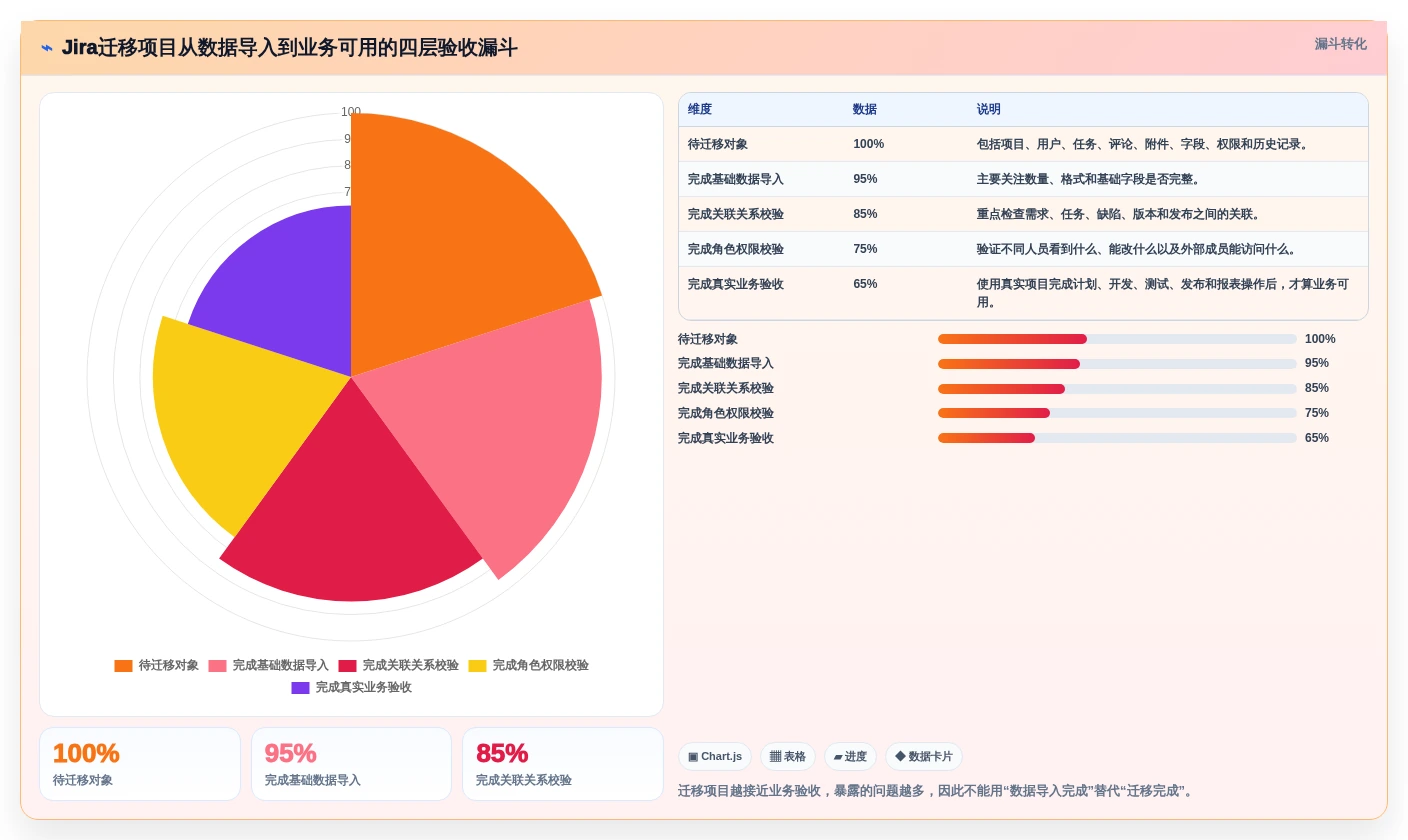Open the 100% 待迁移对象 data card

click(x=140, y=764)
